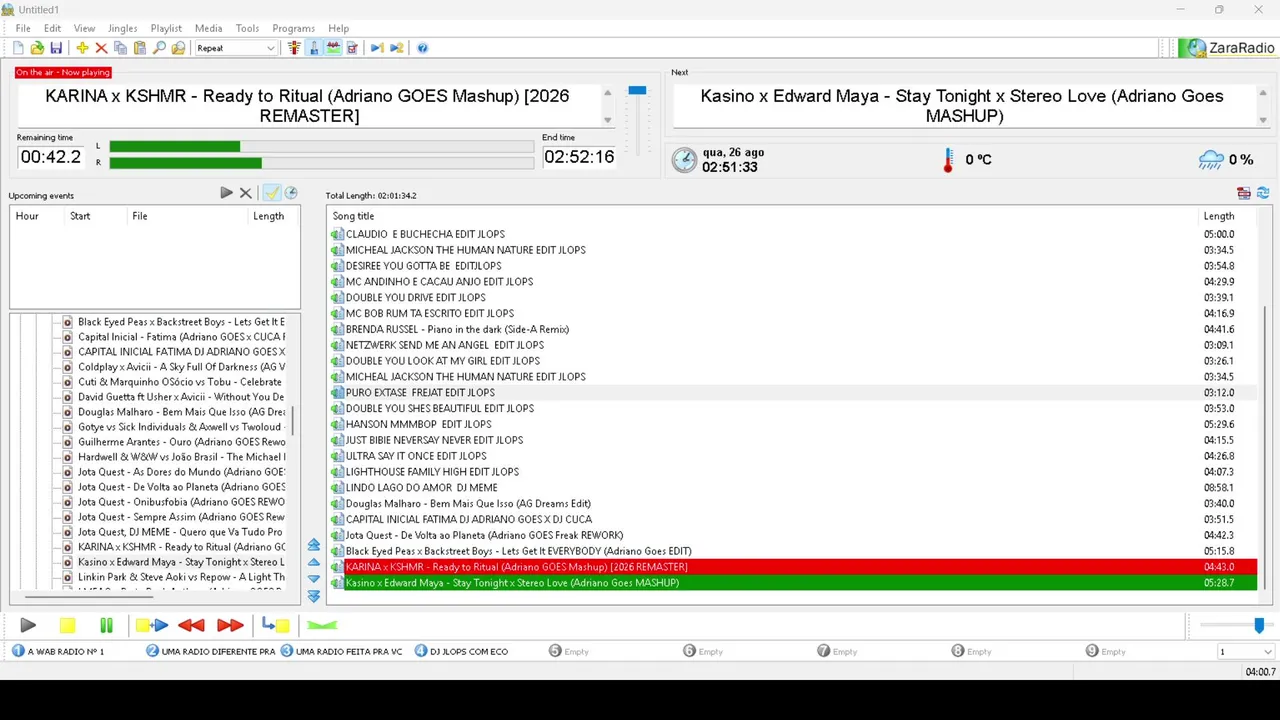Trigger jingle 4 DJ JLOPS COM ECO
Viewport: 1280px width, 720px height.
pyautogui.click(x=461, y=651)
